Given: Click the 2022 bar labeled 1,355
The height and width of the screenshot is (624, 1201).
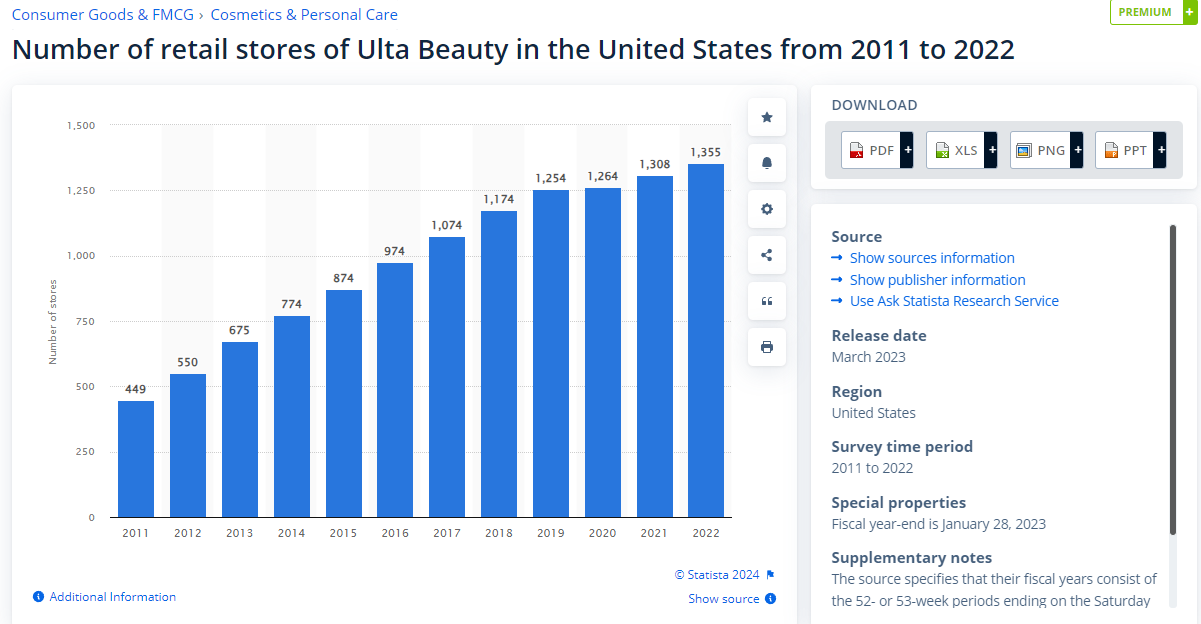Looking at the screenshot, I should point(706,340).
